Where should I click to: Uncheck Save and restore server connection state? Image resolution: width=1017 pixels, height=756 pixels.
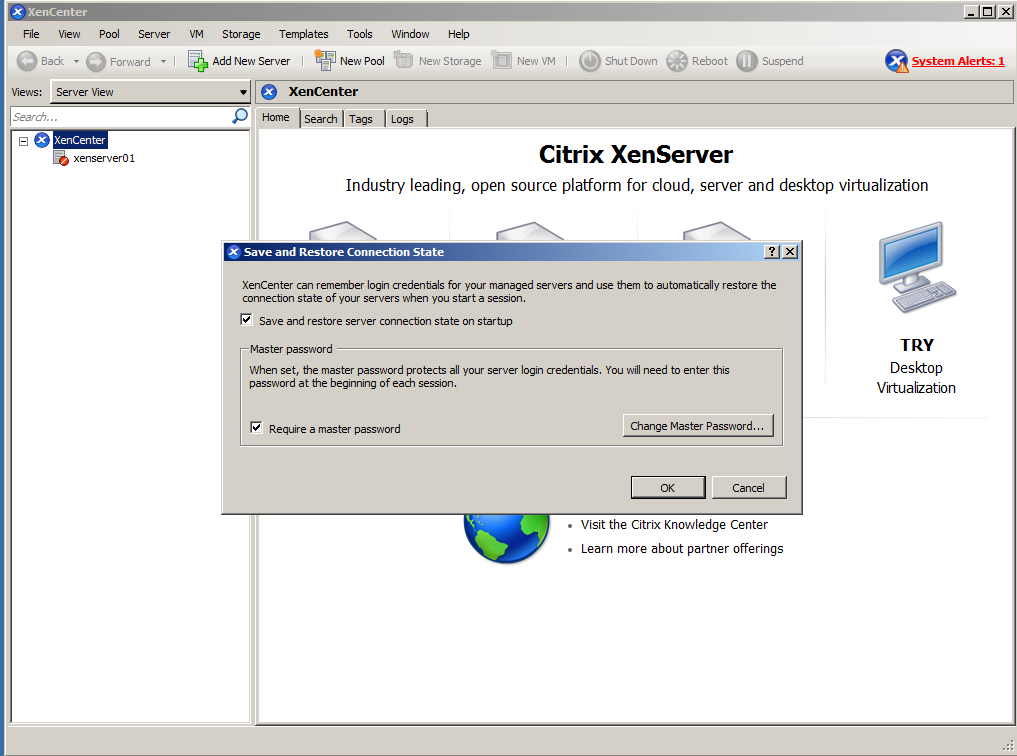(x=247, y=321)
